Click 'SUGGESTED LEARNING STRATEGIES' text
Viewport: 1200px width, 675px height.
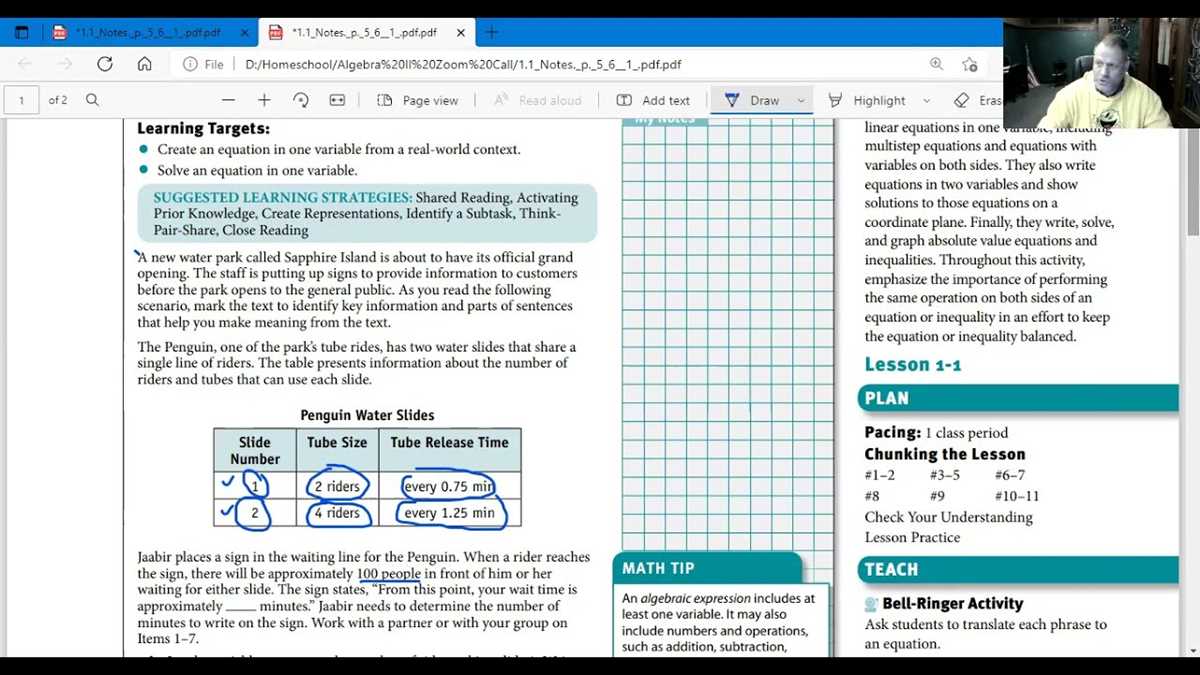click(x=283, y=197)
